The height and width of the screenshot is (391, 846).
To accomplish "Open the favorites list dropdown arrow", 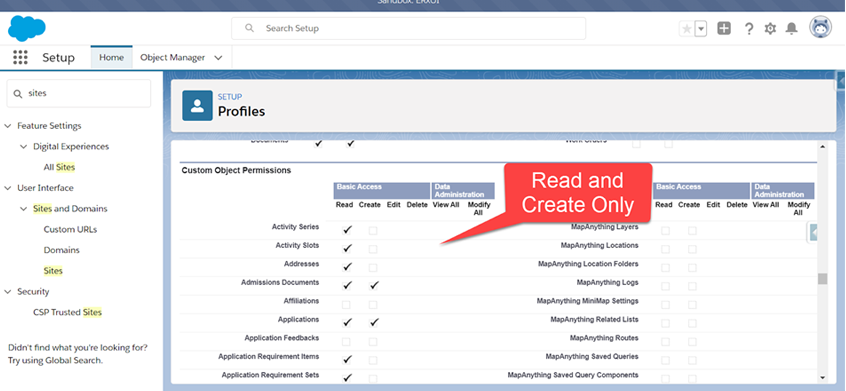I will (701, 29).
